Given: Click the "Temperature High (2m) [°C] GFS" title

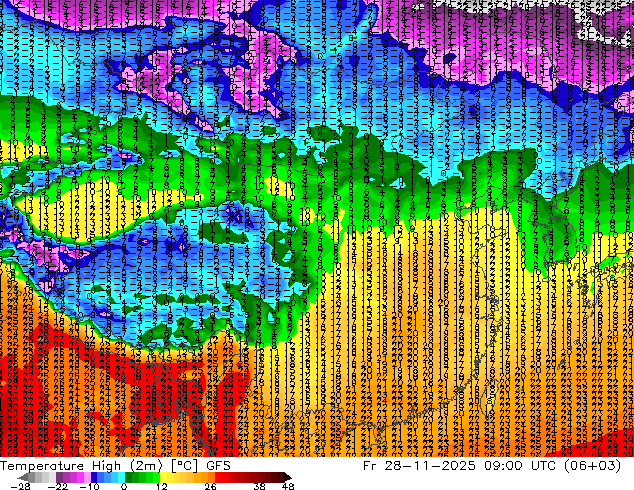Looking at the screenshot, I should click(x=115, y=465).
